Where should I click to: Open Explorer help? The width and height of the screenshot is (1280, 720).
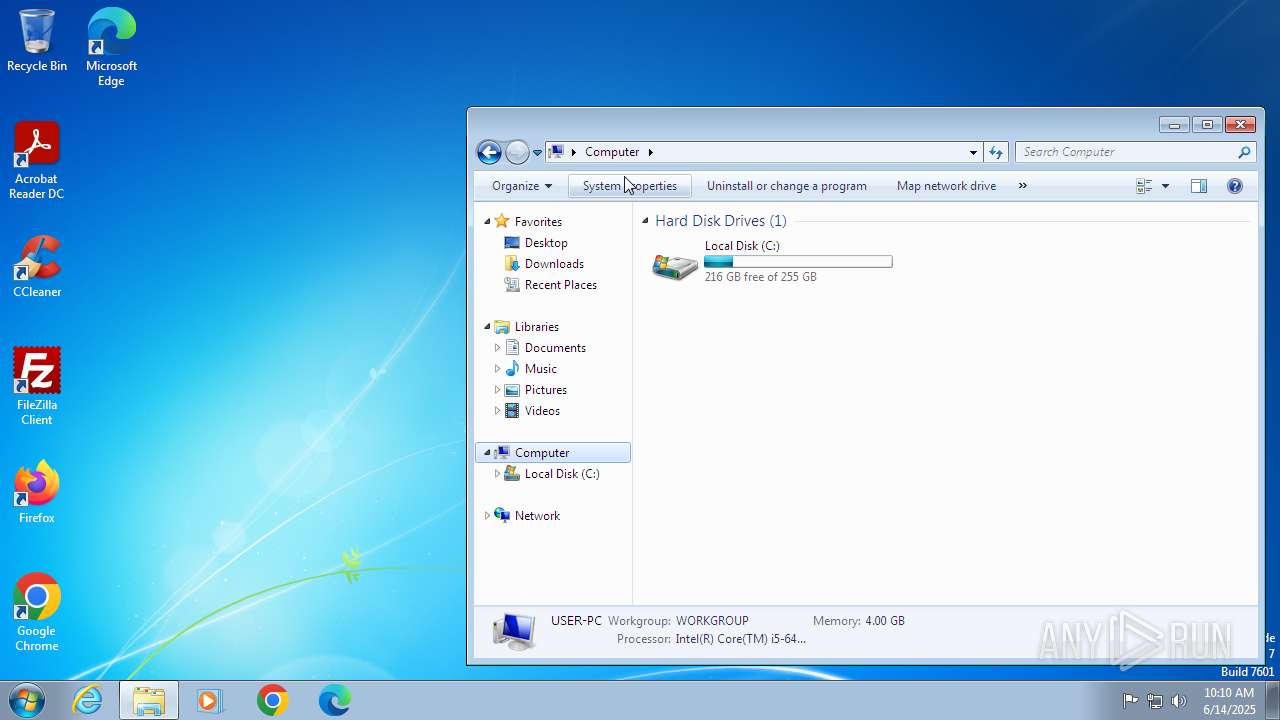pos(1235,186)
